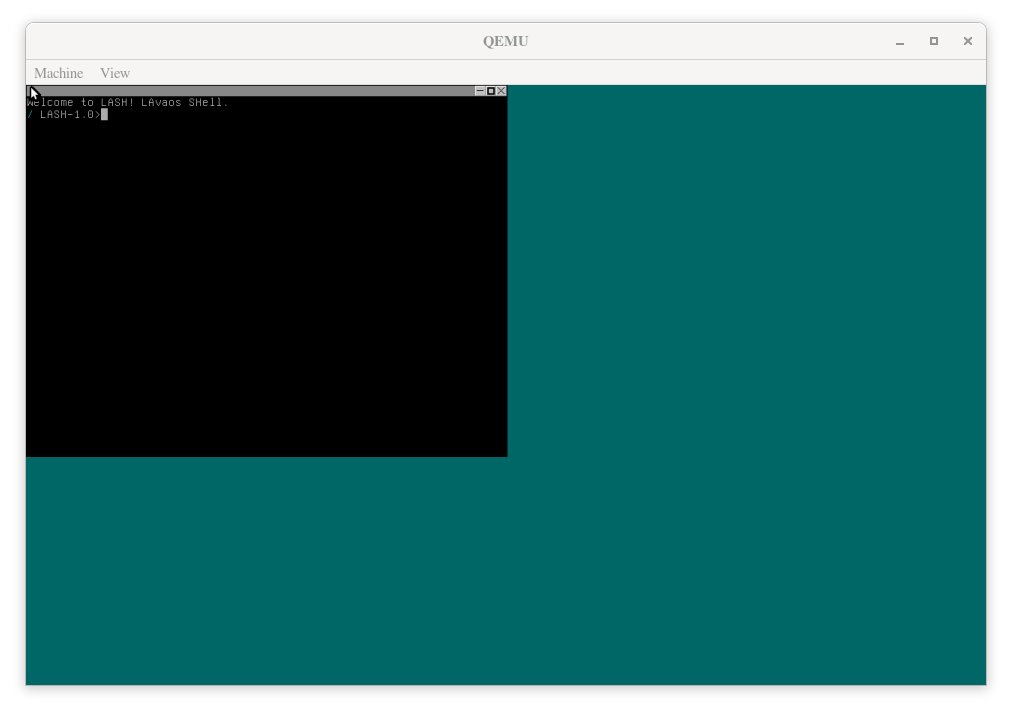Close the QEMU window
The image size is (1012, 714).
[967, 41]
